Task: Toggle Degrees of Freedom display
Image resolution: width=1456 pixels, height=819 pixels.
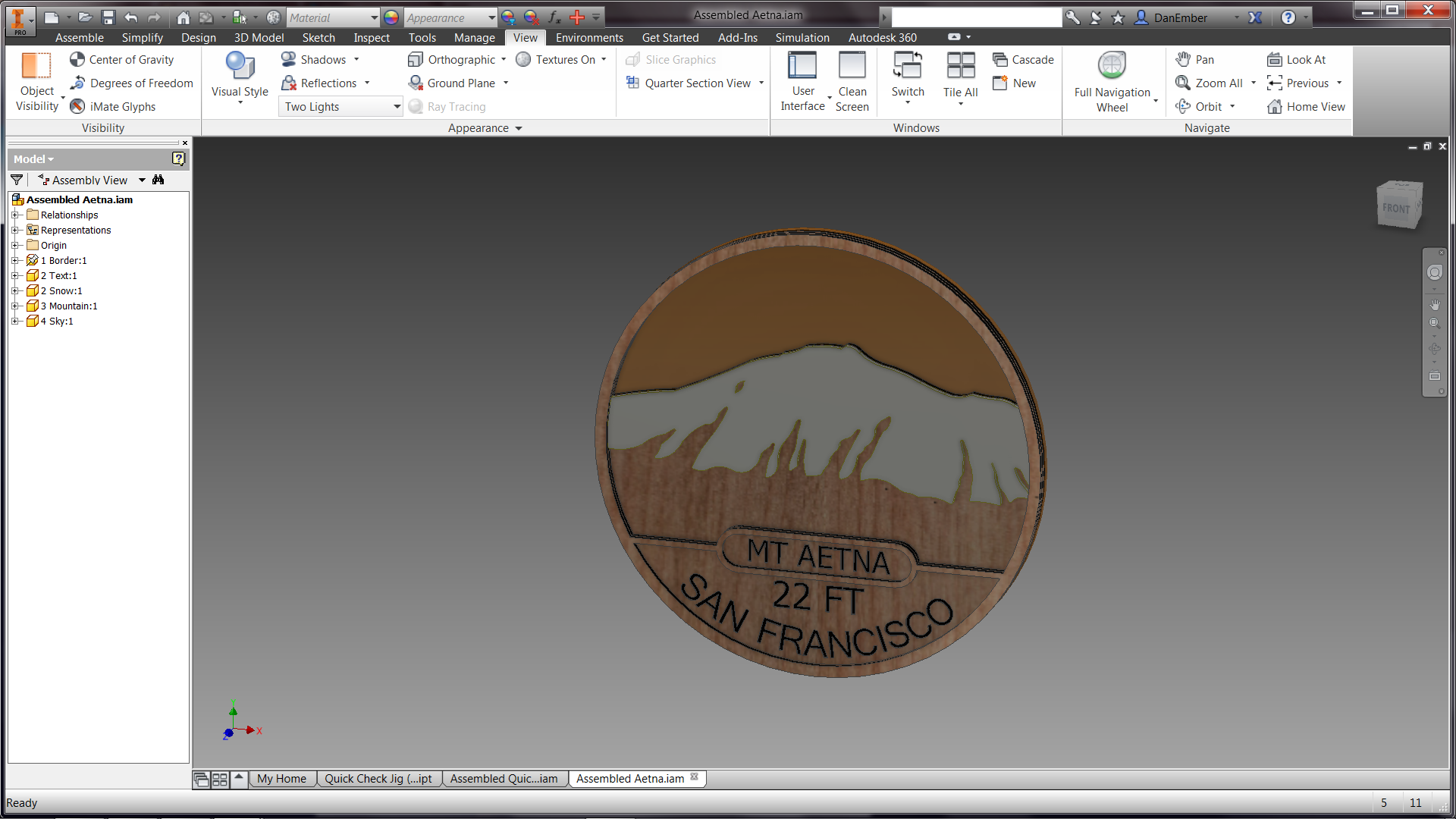Action: point(131,83)
